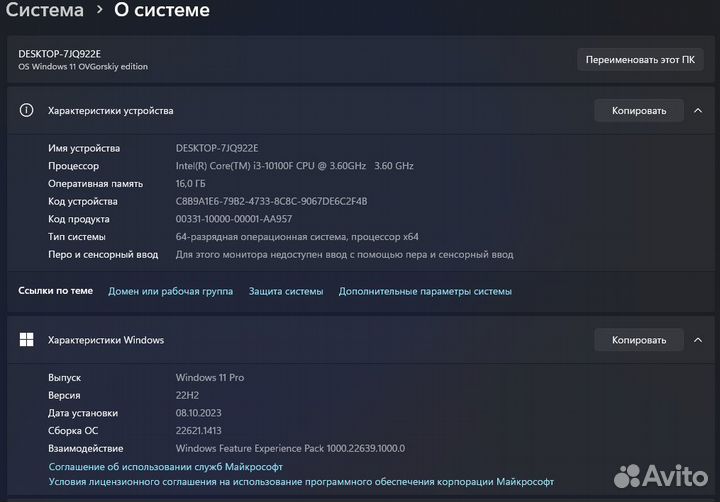Select the version value 22H2
This screenshot has height=502, width=720.
pyautogui.click(x=187, y=395)
